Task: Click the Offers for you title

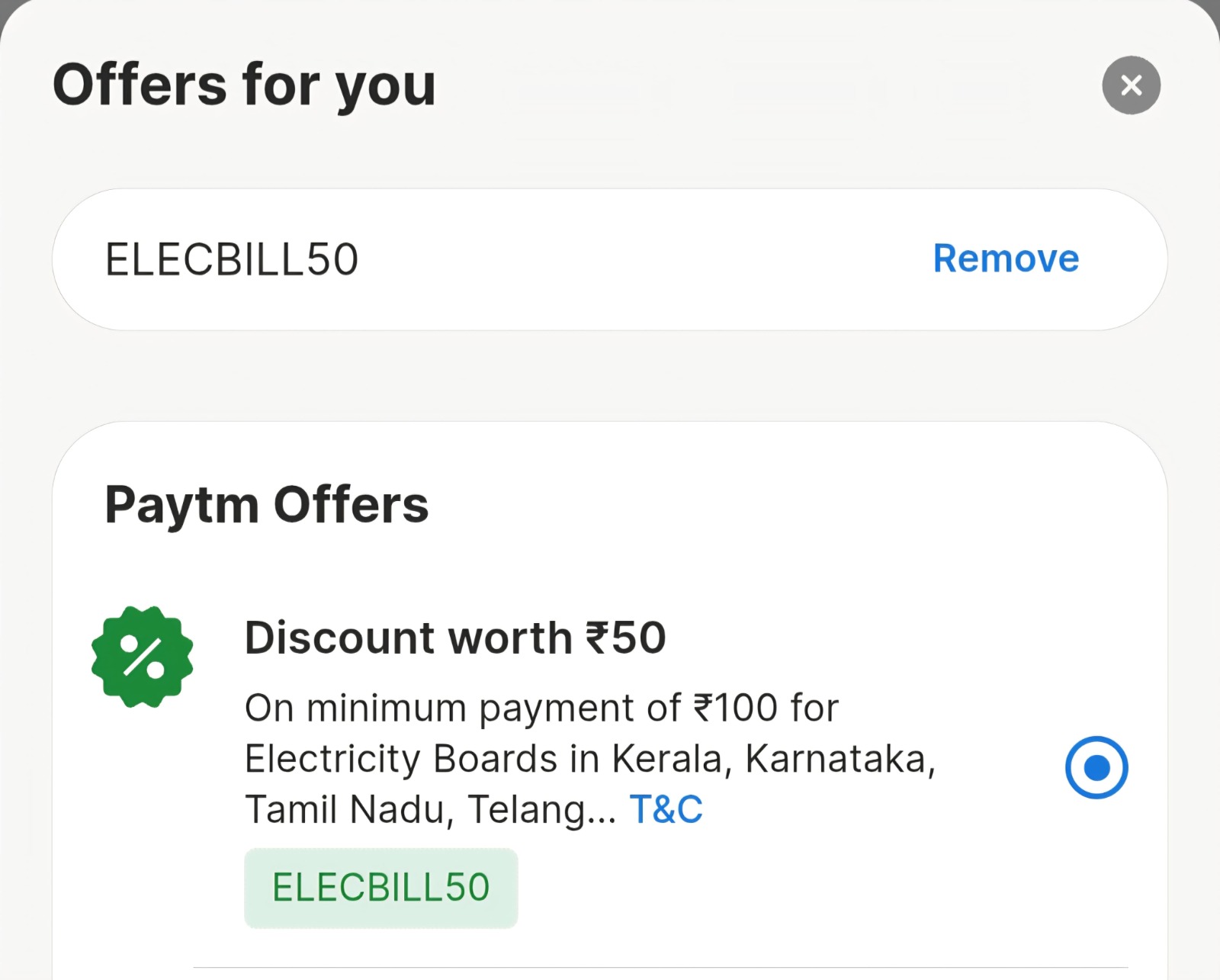Action: [244, 84]
